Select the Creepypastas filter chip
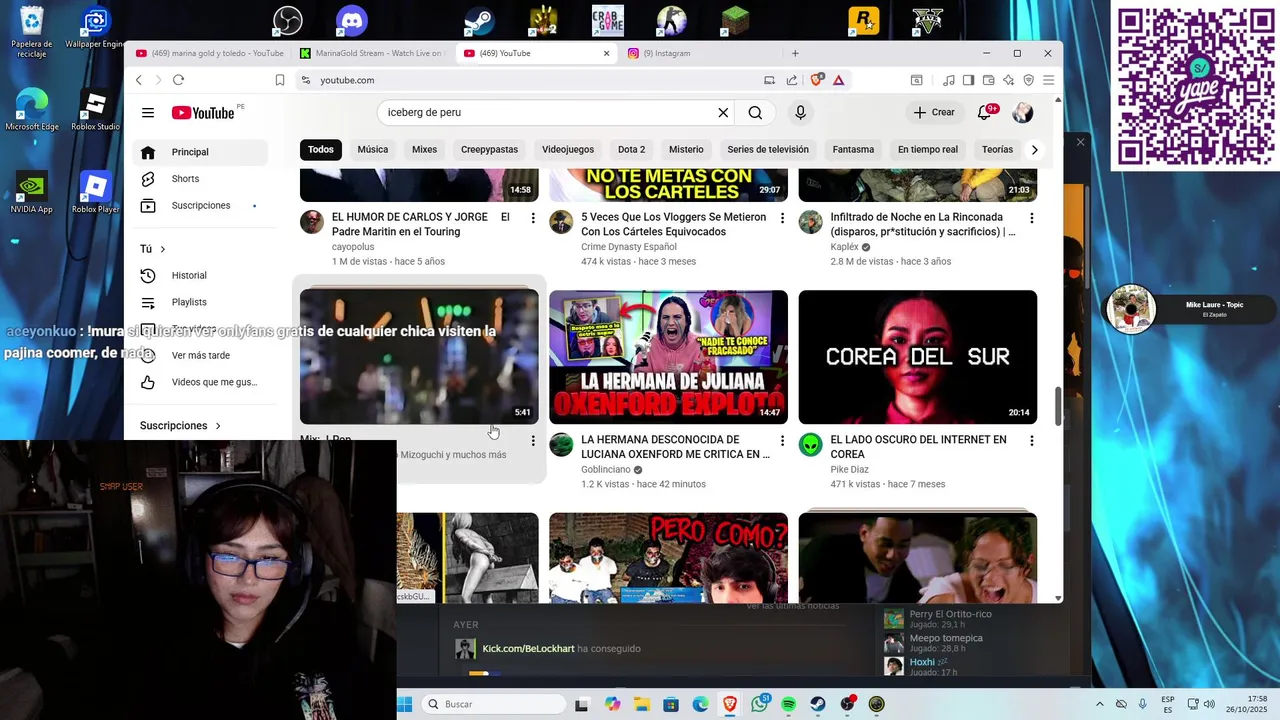The width and height of the screenshot is (1280, 720). (489, 149)
